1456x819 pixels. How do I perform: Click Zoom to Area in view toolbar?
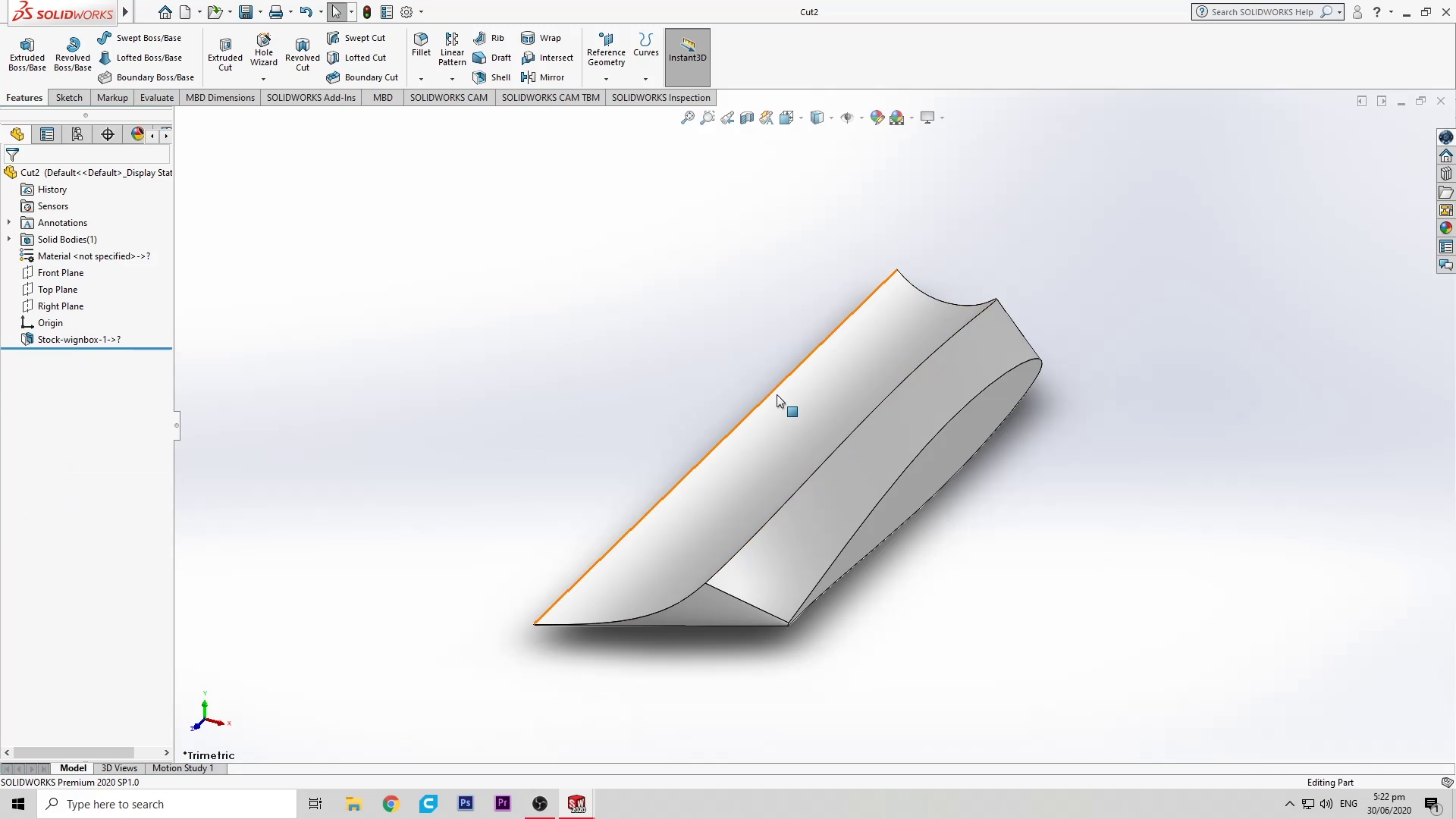click(708, 118)
